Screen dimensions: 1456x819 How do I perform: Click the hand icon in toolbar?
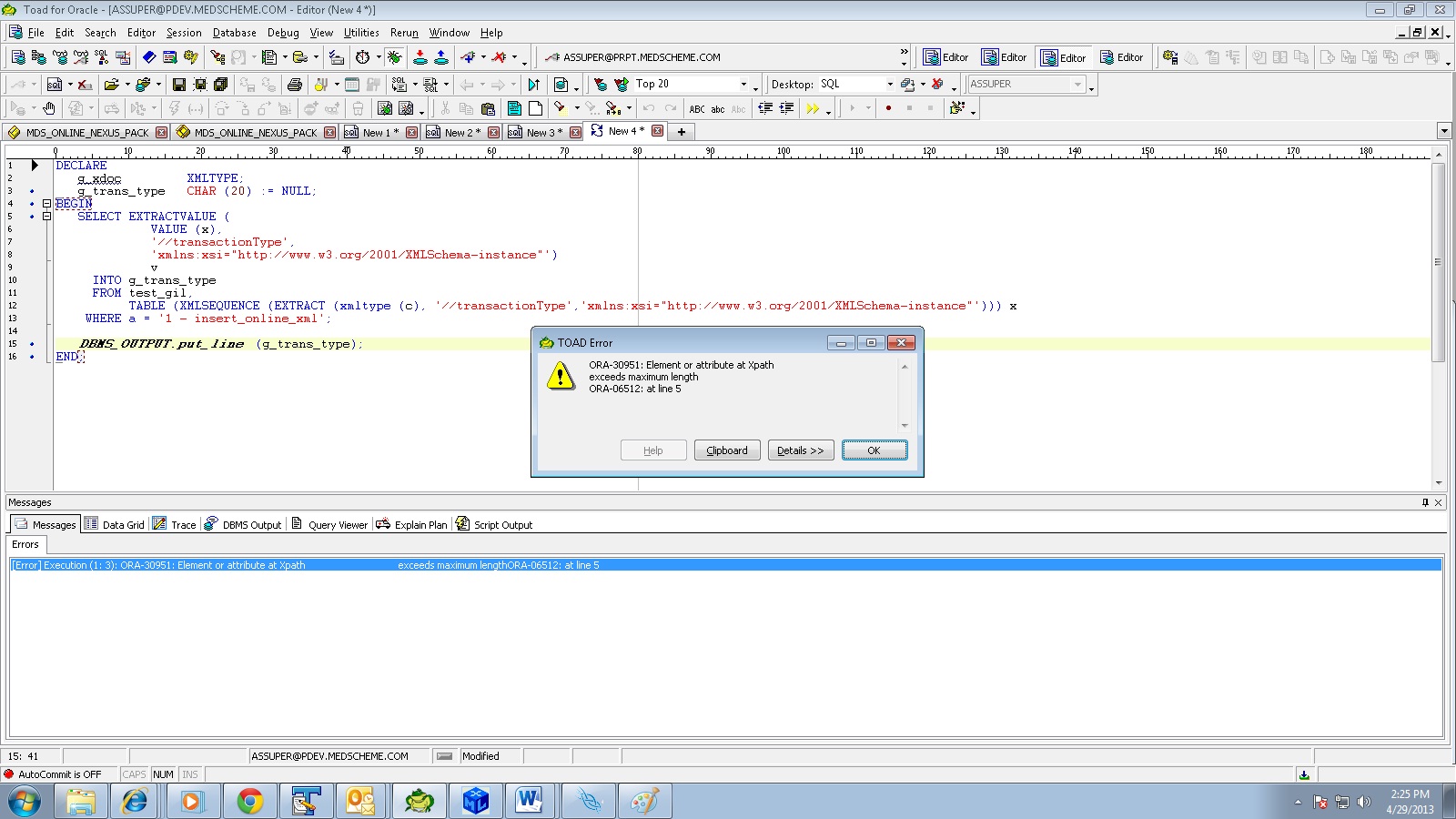coord(49,108)
